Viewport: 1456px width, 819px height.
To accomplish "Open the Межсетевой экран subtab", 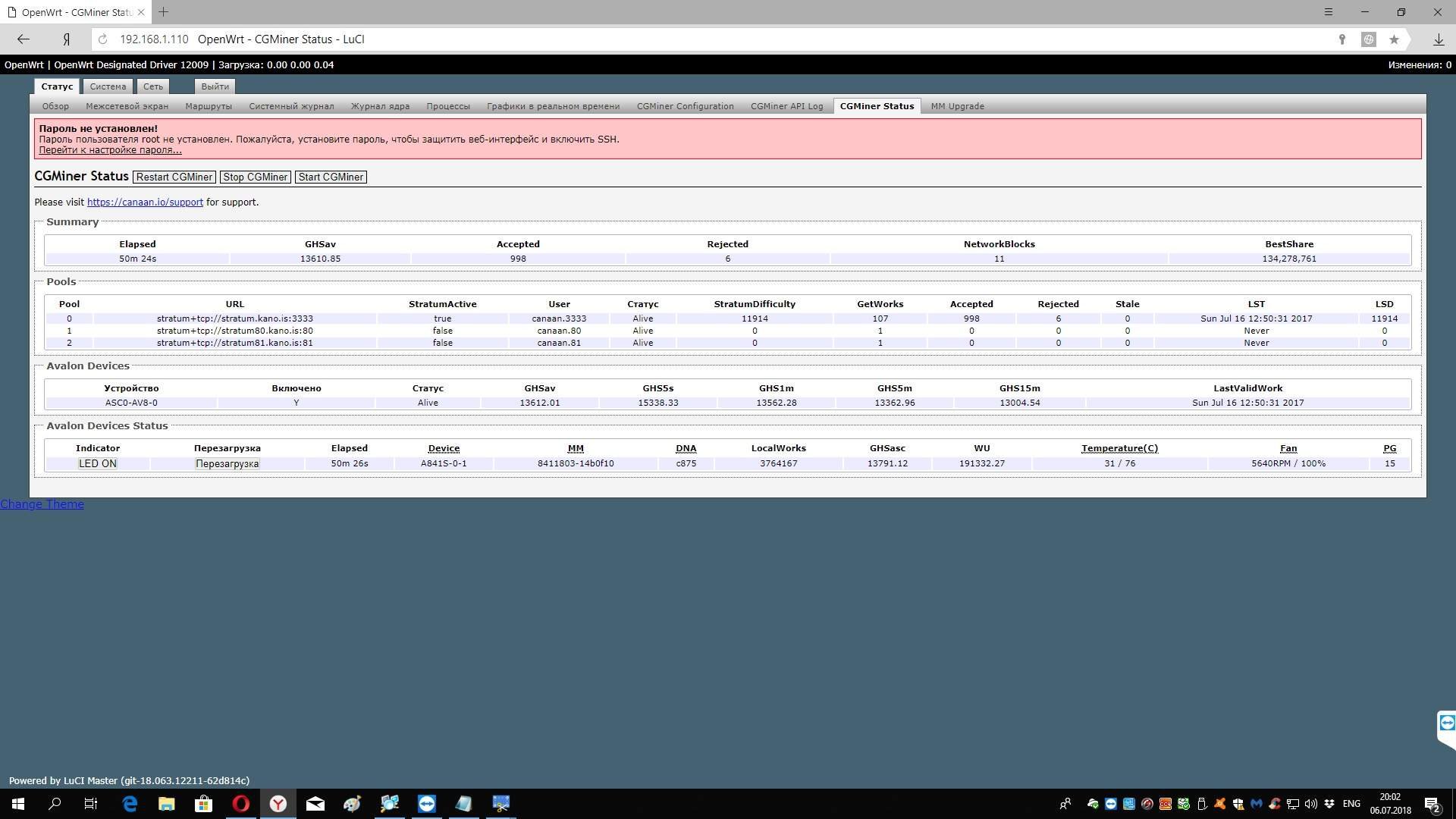I will point(127,106).
